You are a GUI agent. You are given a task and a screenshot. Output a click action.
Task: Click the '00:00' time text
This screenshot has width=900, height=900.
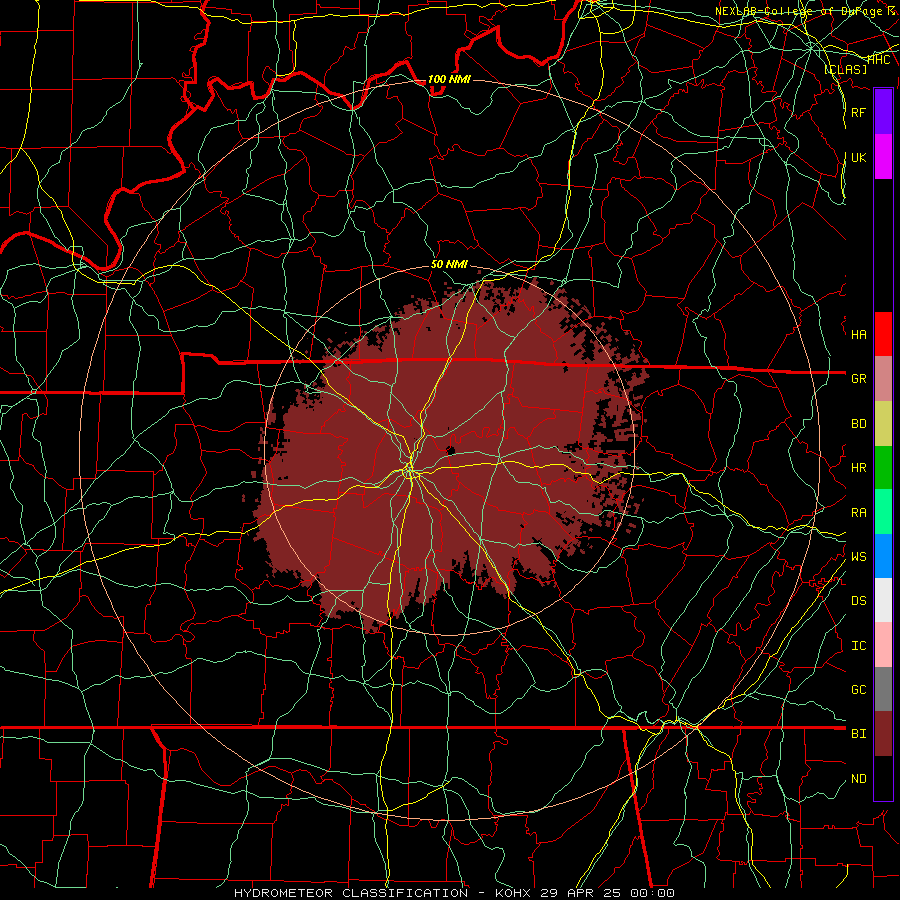click(x=652, y=893)
